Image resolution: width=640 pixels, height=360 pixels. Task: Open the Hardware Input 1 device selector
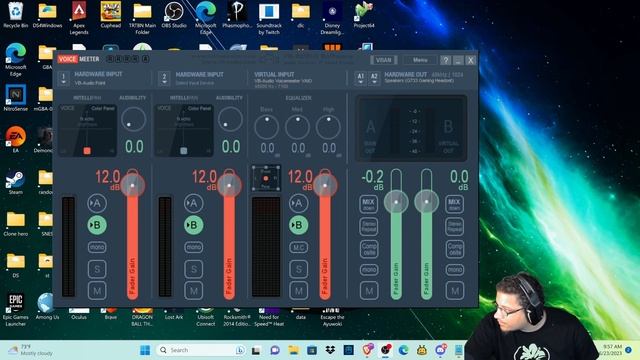[x=63, y=78]
